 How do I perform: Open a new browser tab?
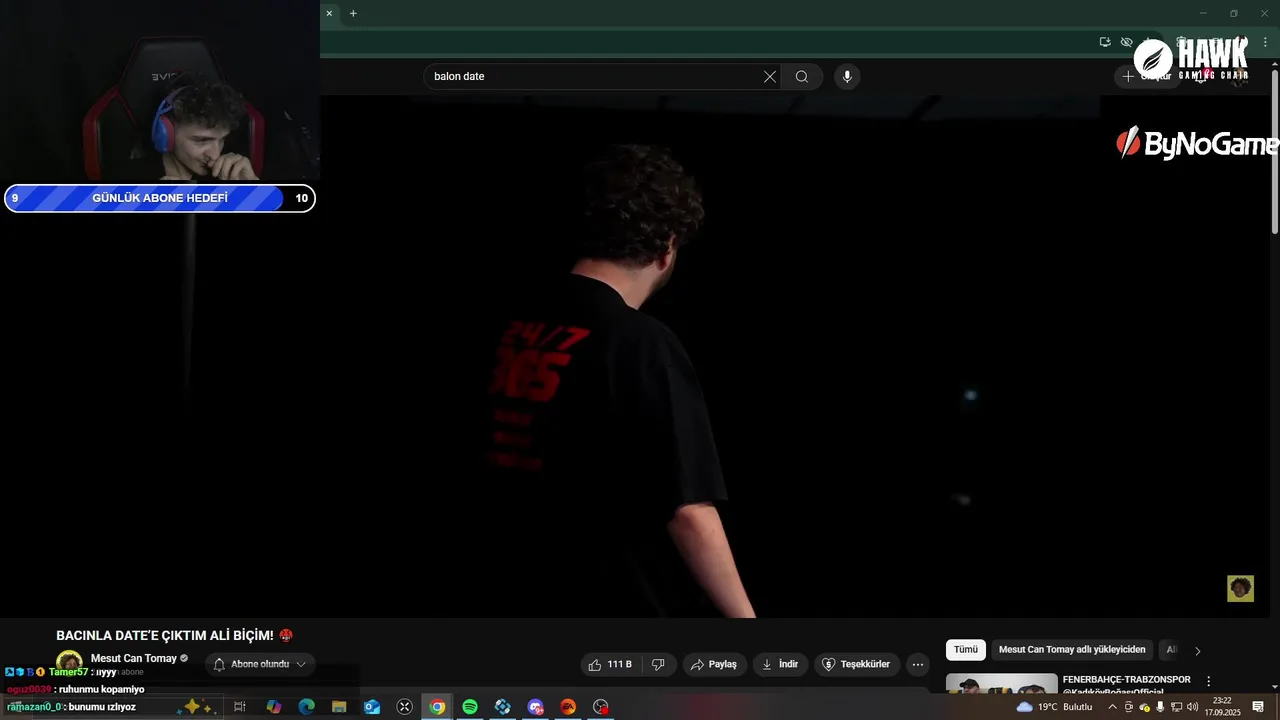point(353,13)
